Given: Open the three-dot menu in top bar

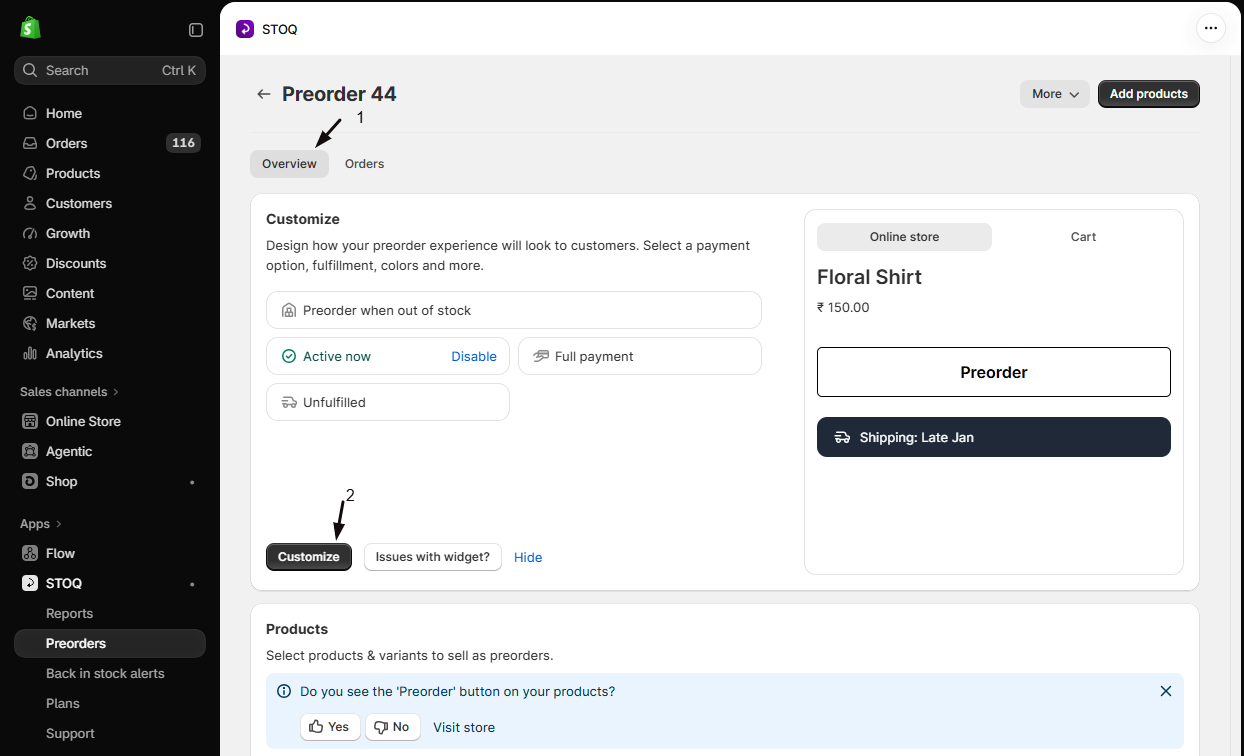Looking at the screenshot, I should point(1211,28).
